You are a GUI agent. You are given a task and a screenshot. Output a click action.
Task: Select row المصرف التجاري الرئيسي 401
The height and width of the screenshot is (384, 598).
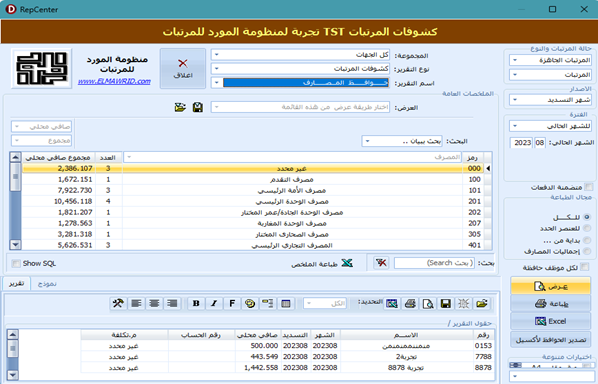[254, 245]
